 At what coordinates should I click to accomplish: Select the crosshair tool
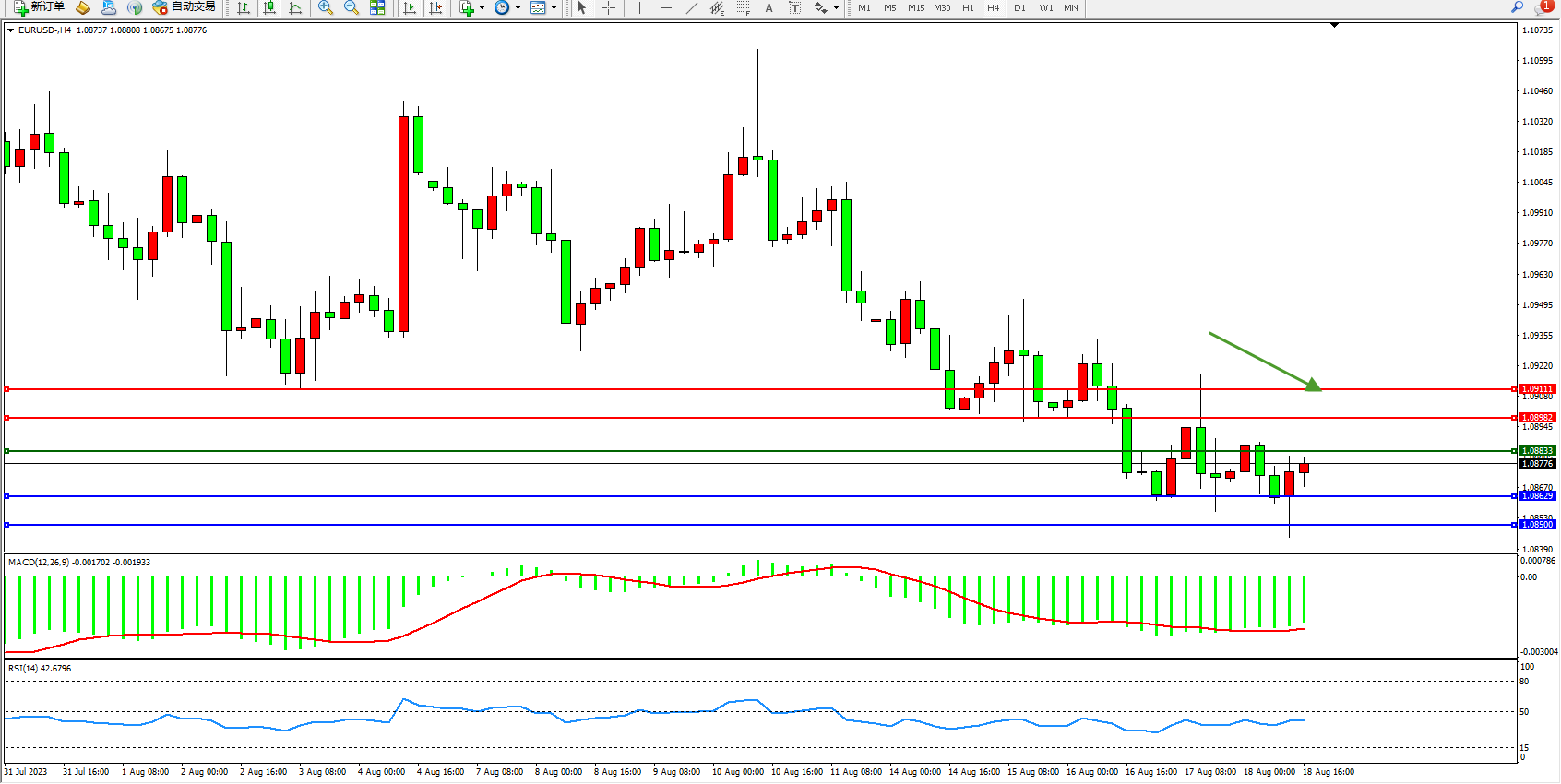[609, 7]
